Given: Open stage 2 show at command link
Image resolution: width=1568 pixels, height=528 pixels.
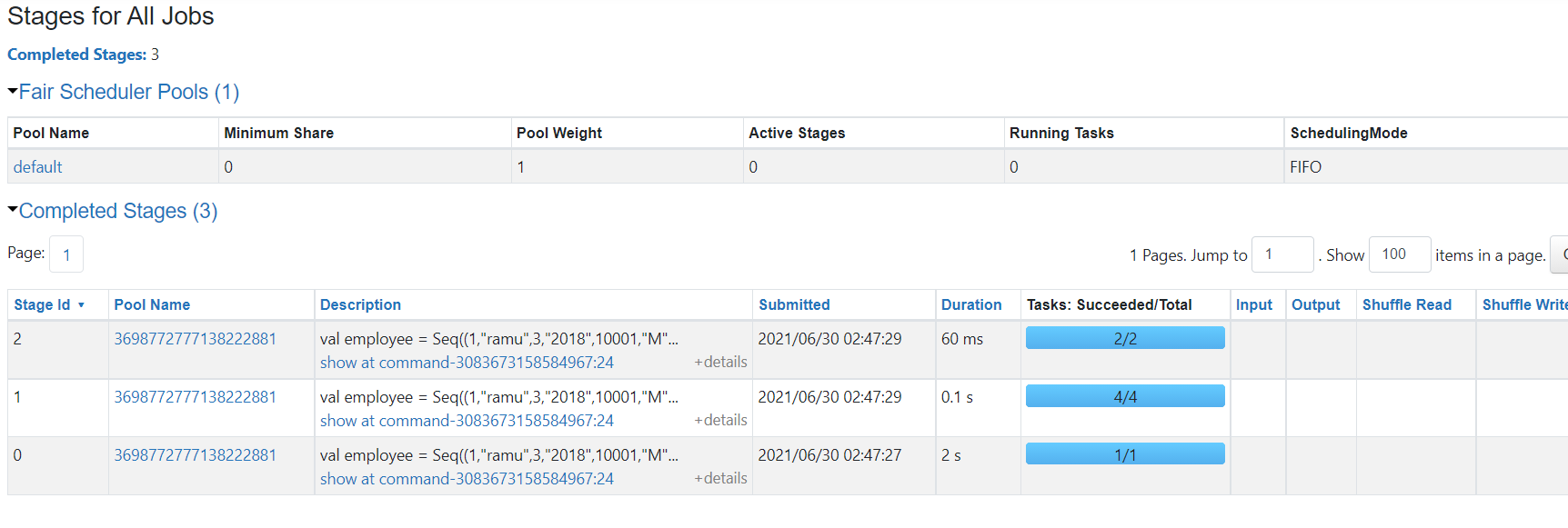Looking at the screenshot, I should point(467,363).
